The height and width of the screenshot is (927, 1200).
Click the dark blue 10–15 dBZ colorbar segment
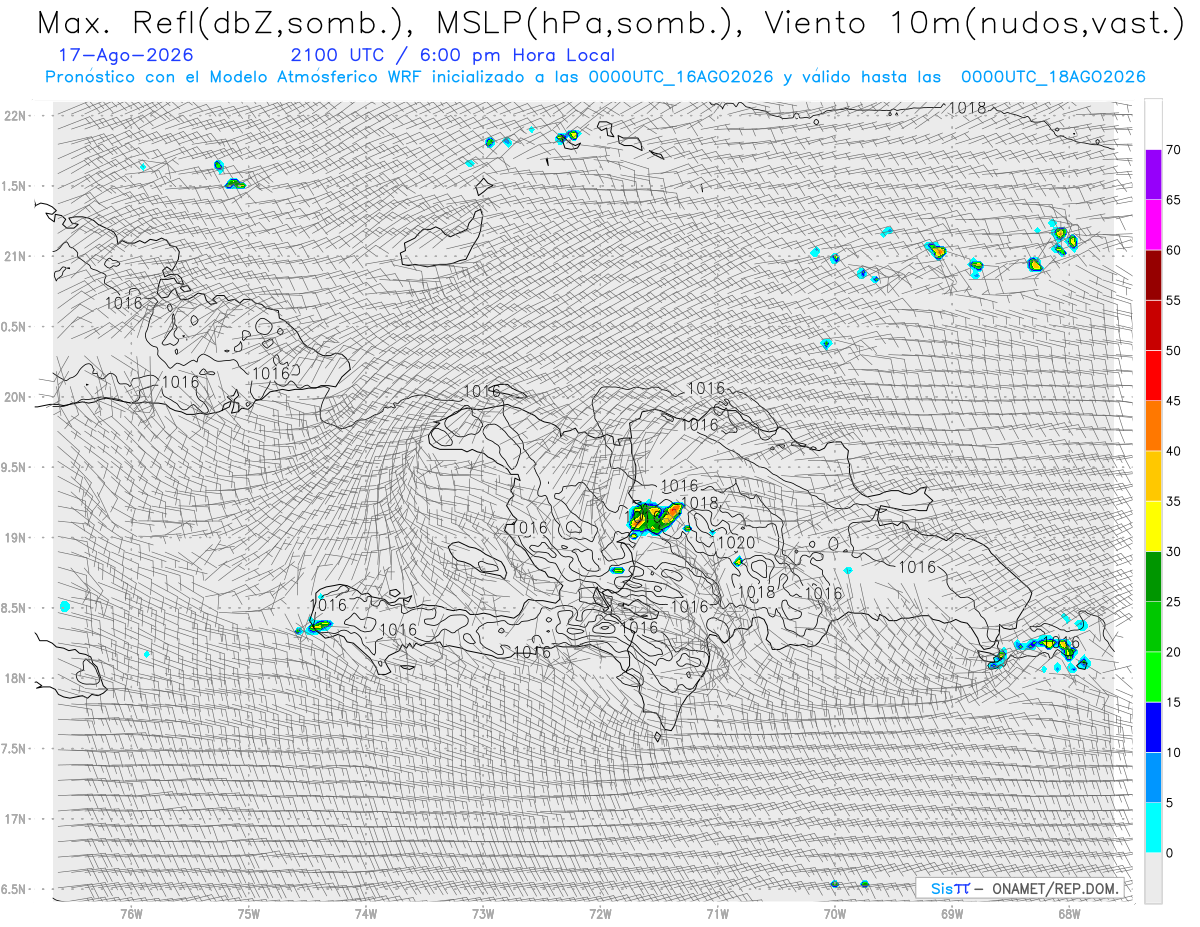tap(1153, 727)
